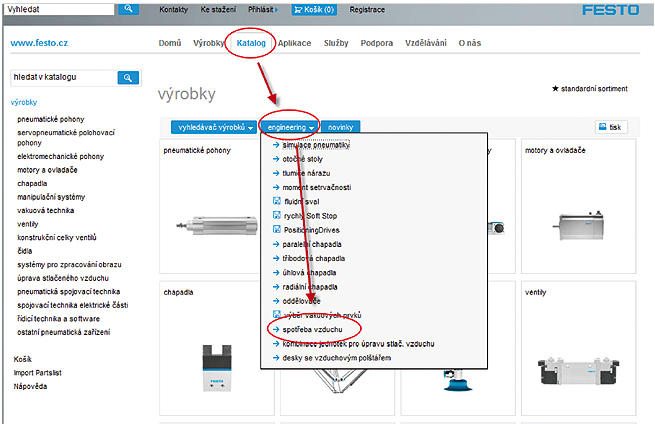The height and width of the screenshot is (426, 655).
Task: Select paralelní chapadla menu entry
Action: coord(307,244)
